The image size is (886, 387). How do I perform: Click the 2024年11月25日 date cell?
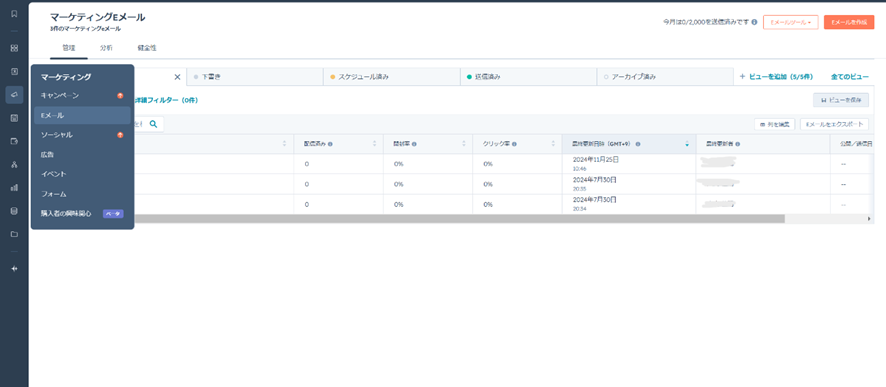click(629, 164)
